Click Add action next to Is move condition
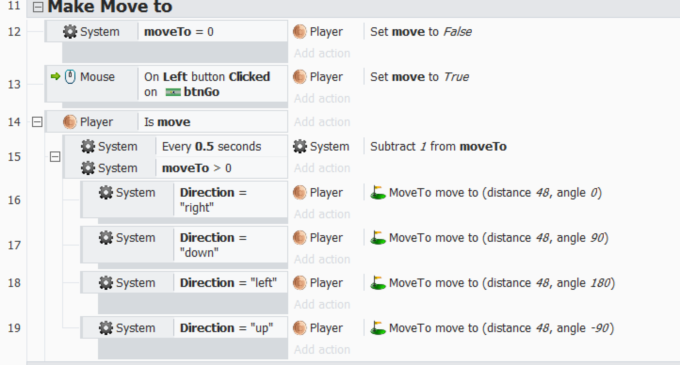The width and height of the screenshot is (680, 365). 322,122
